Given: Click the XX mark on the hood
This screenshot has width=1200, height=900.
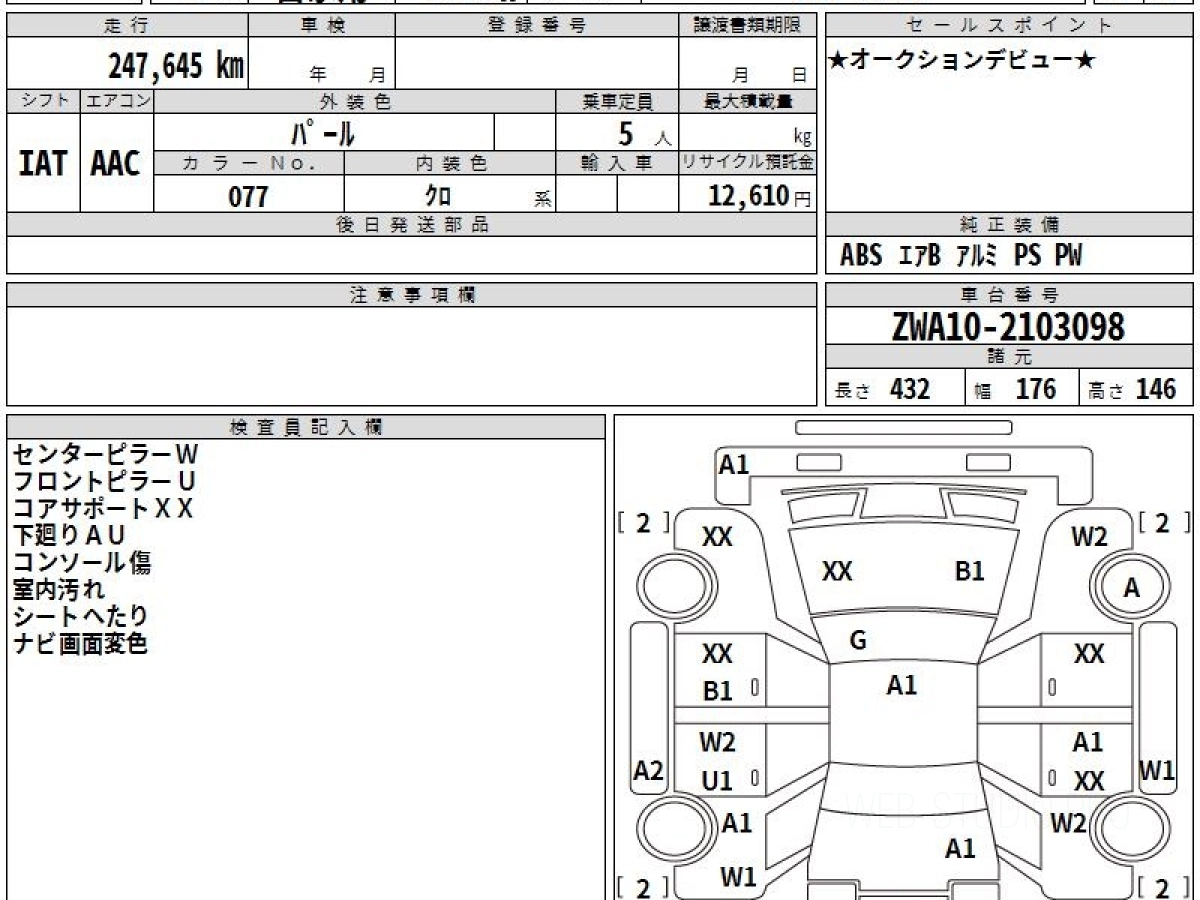Looking at the screenshot, I should point(837,572).
